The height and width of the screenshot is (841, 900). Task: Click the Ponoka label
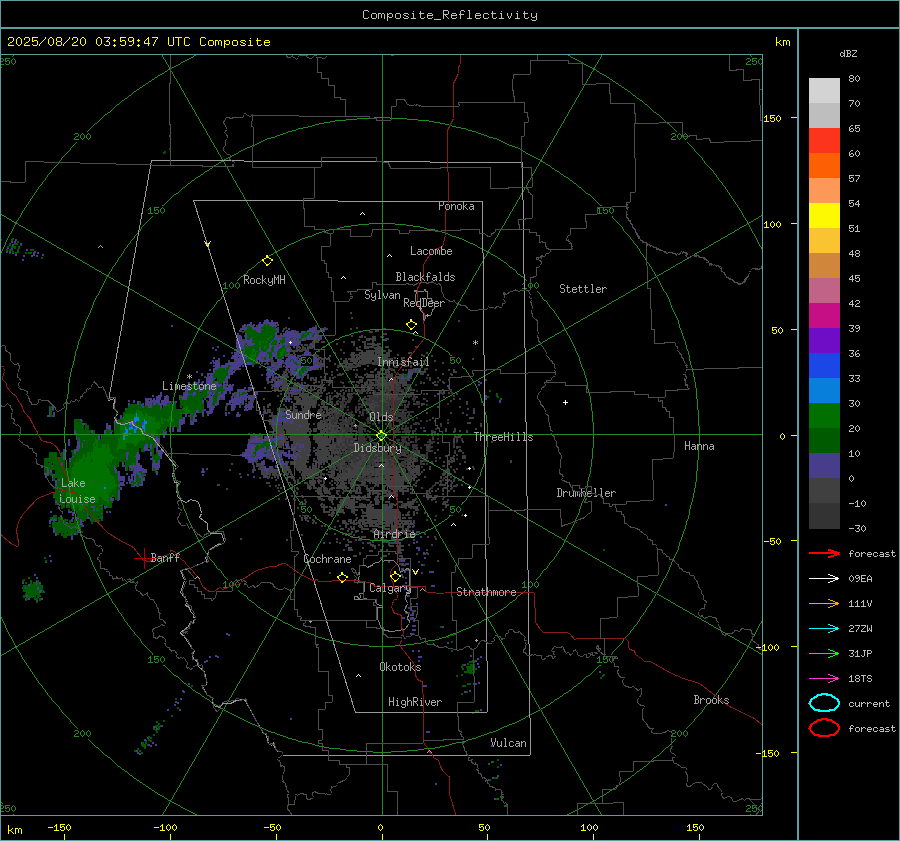point(456,206)
